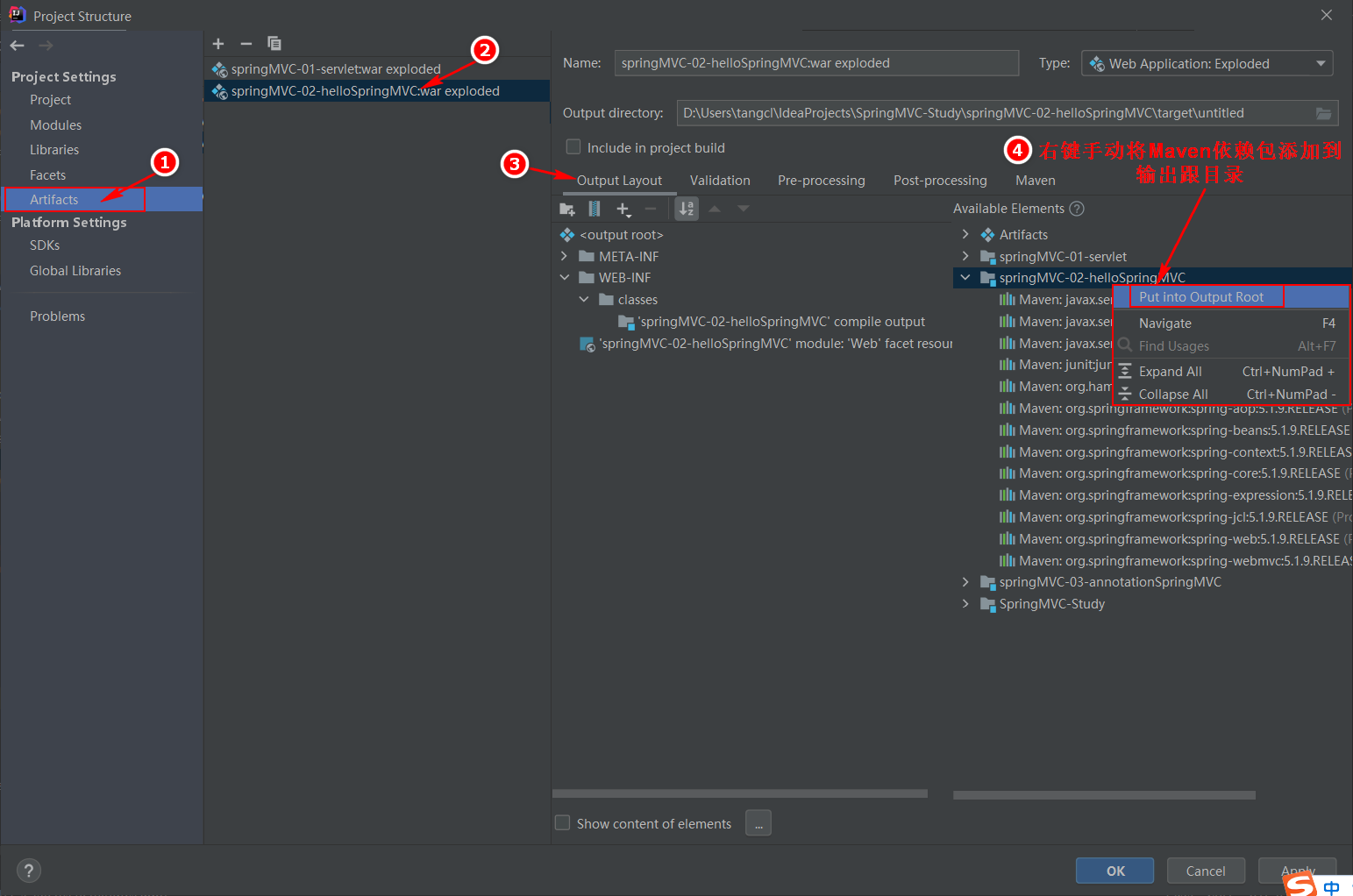Switch to the Maven tab
The height and width of the screenshot is (896, 1353).
pyautogui.click(x=1036, y=181)
